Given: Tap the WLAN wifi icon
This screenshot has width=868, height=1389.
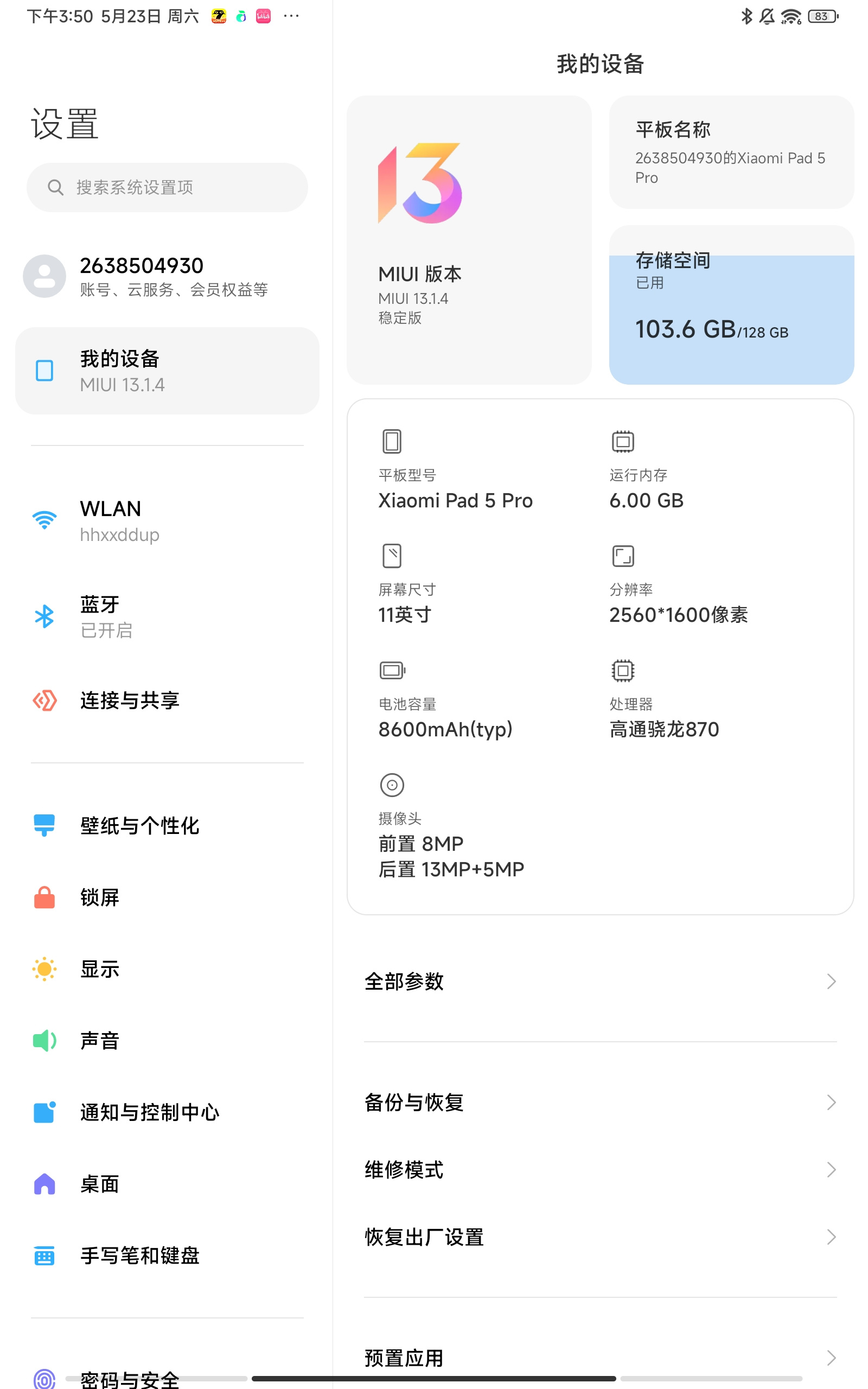Looking at the screenshot, I should pos(44,520).
